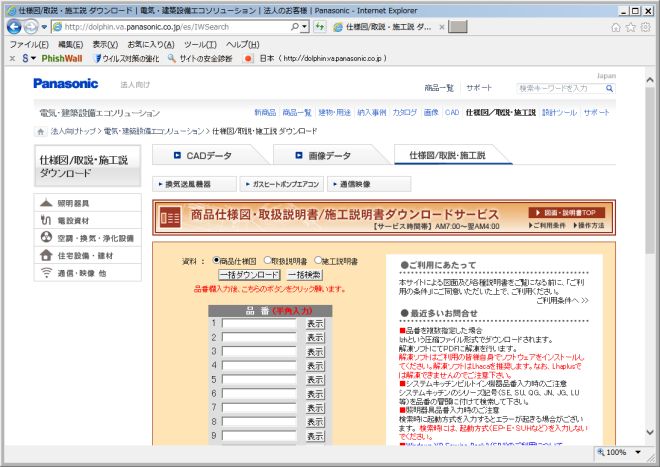
Task: Go forward with the browser Forward arrow
Action: click(31, 27)
